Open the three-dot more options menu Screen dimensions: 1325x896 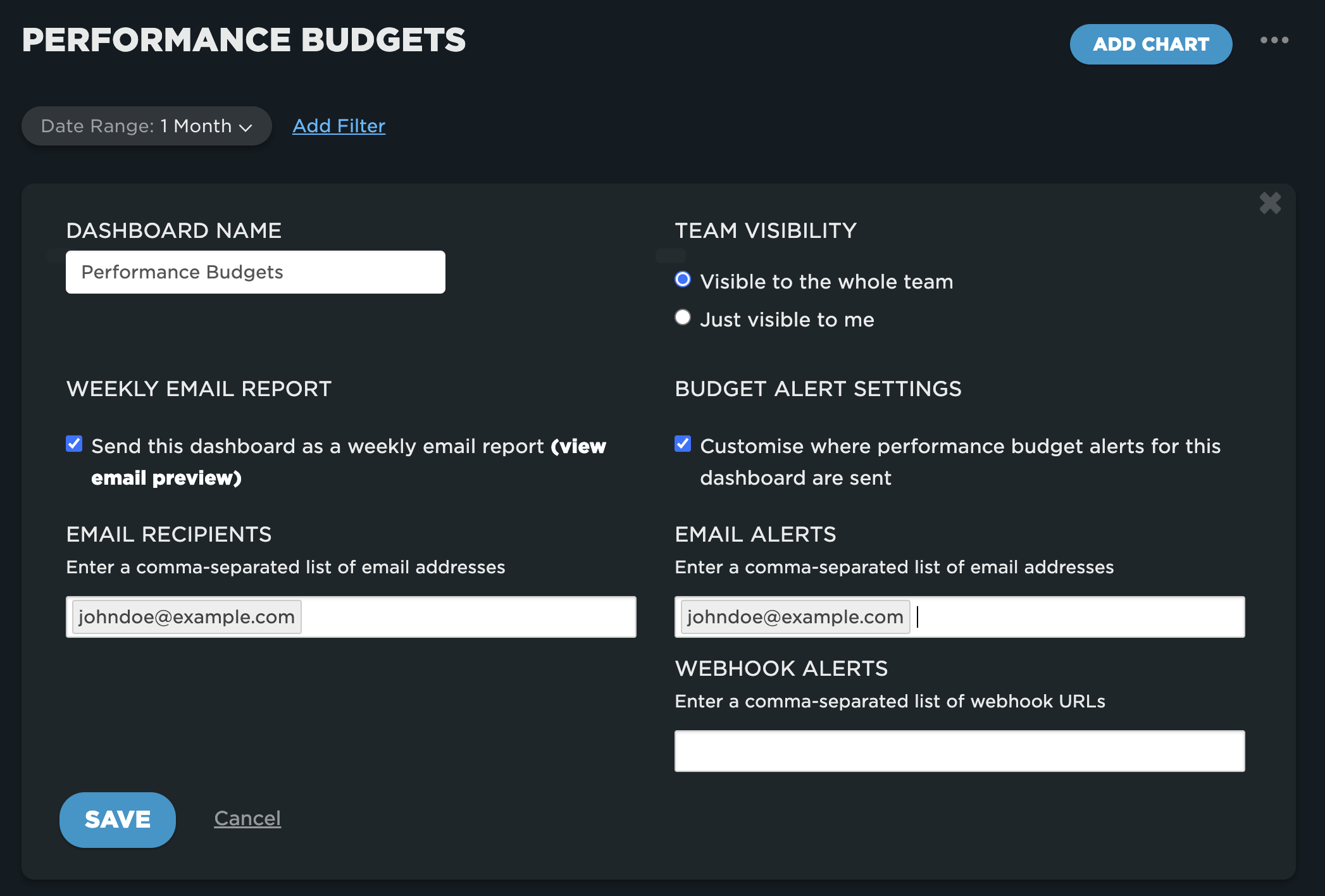point(1274,40)
